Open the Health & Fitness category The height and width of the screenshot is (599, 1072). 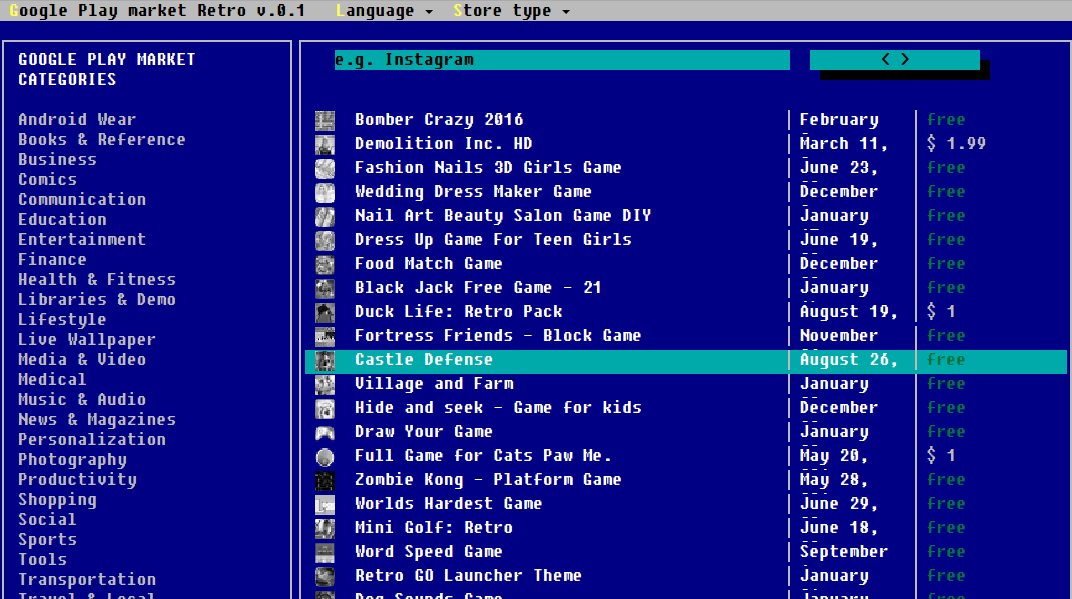click(97, 280)
